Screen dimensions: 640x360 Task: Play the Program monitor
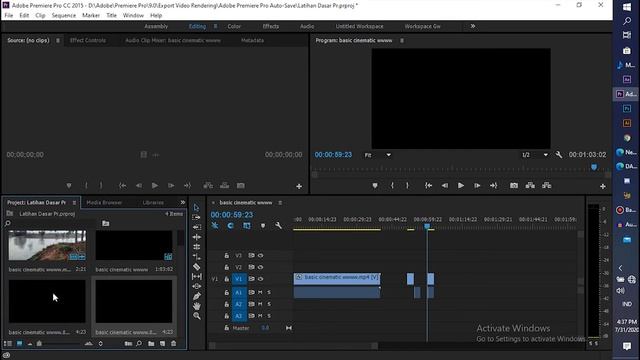point(461,185)
